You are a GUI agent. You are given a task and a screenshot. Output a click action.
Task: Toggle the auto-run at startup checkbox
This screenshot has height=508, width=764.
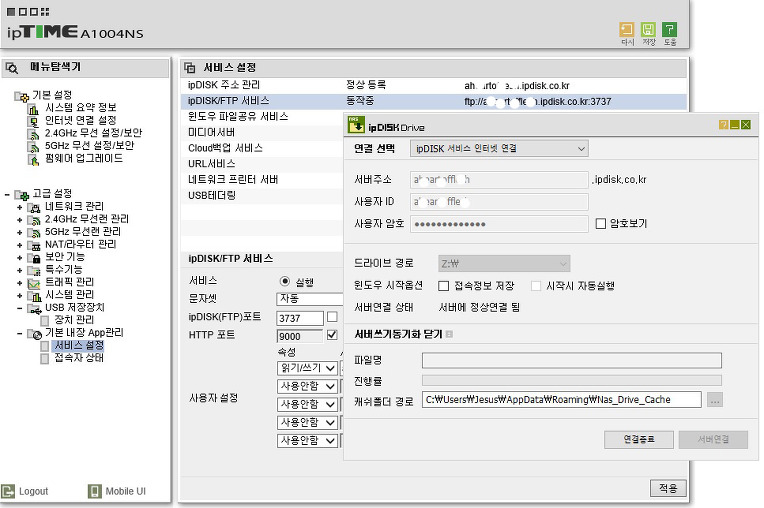536,286
